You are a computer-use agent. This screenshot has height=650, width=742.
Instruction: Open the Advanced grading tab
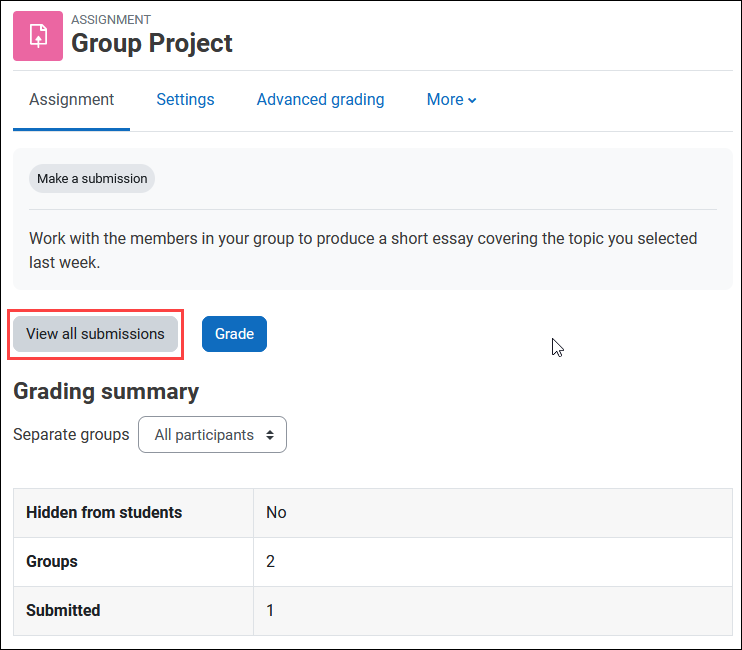coord(320,99)
